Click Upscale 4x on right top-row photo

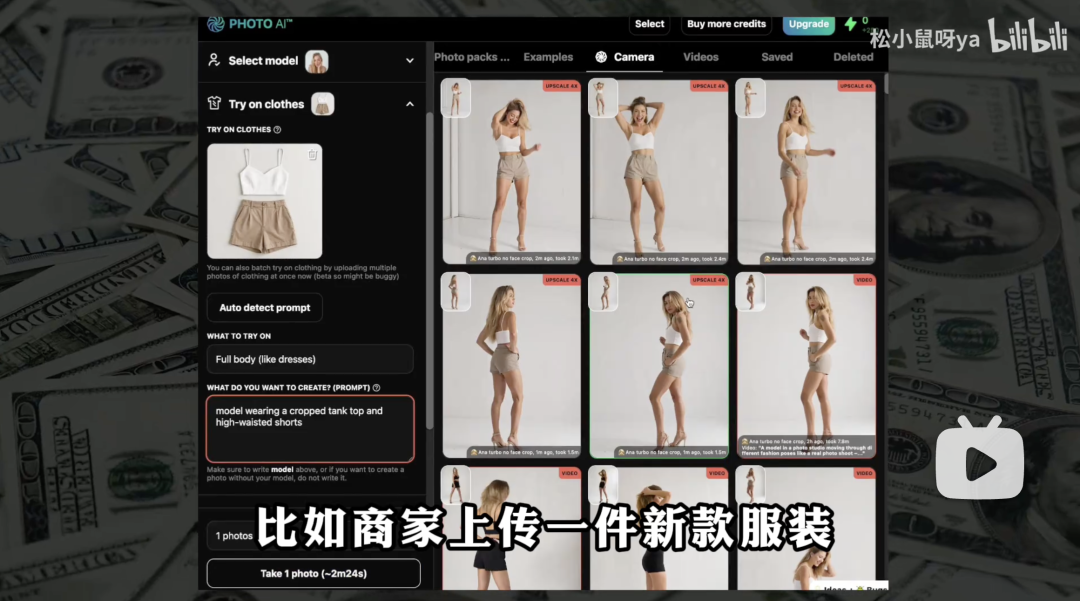coord(856,86)
